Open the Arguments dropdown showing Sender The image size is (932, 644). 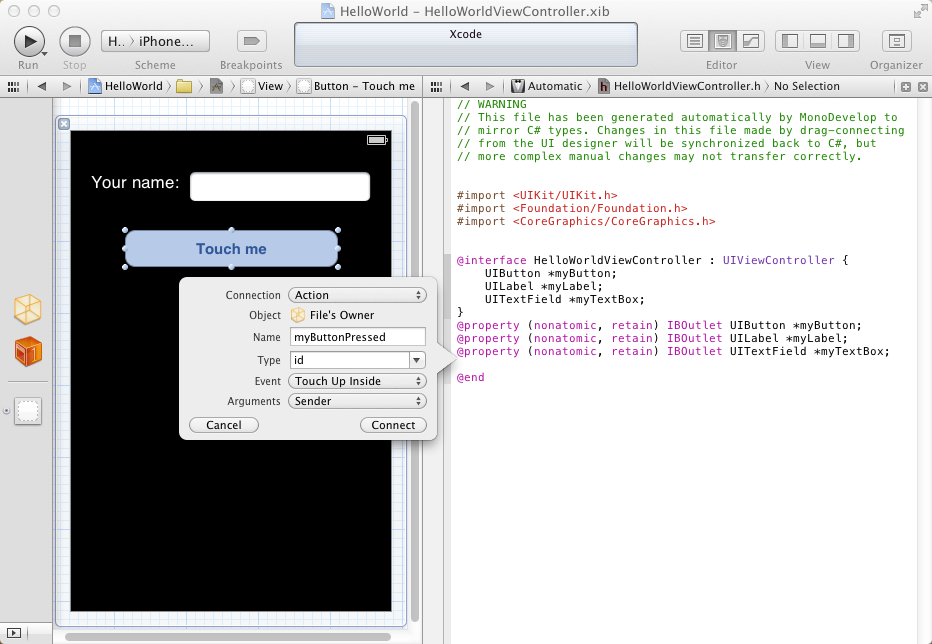(x=357, y=401)
